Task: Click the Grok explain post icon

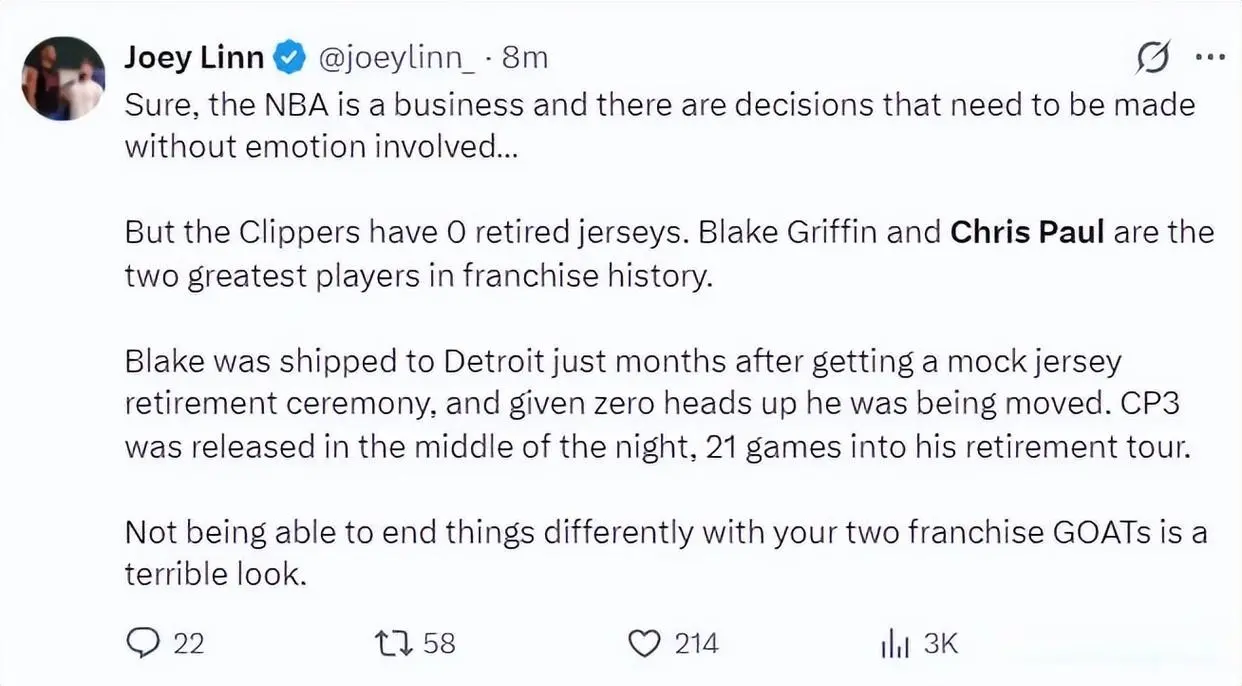Action: tap(1153, 59)
